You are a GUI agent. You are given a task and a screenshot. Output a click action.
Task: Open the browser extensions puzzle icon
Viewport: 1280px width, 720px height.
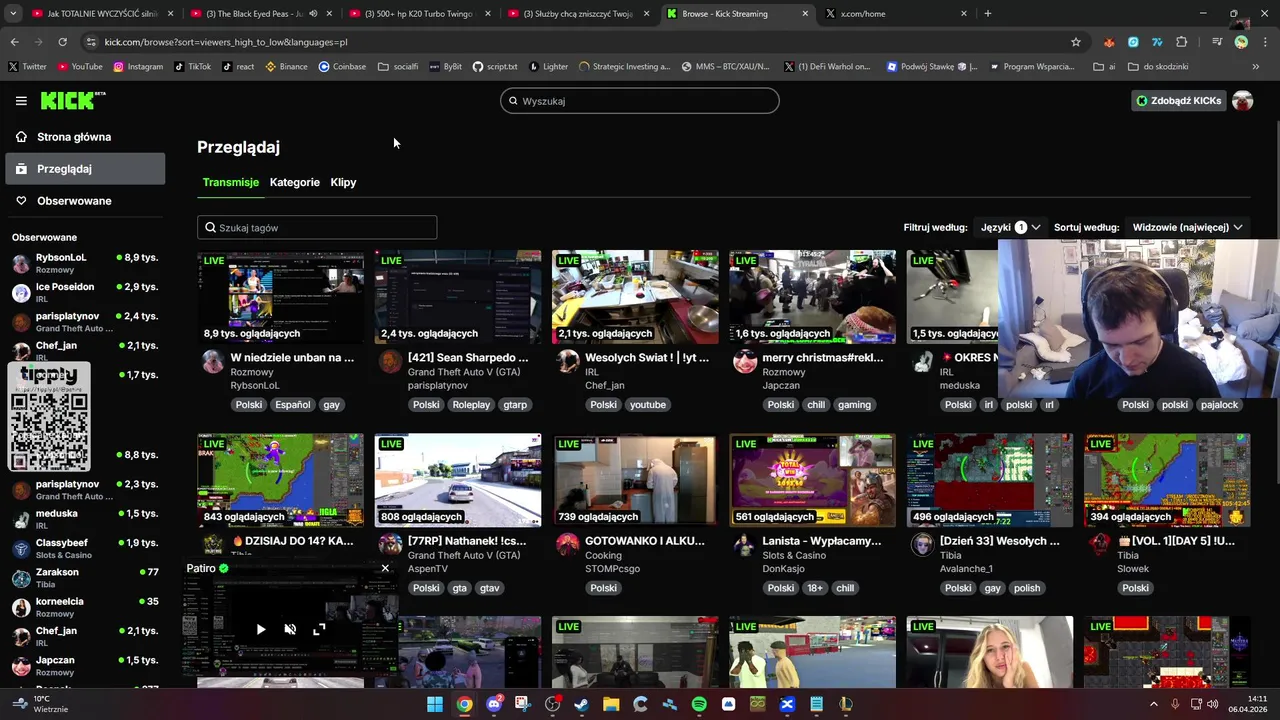(1182, 42)
